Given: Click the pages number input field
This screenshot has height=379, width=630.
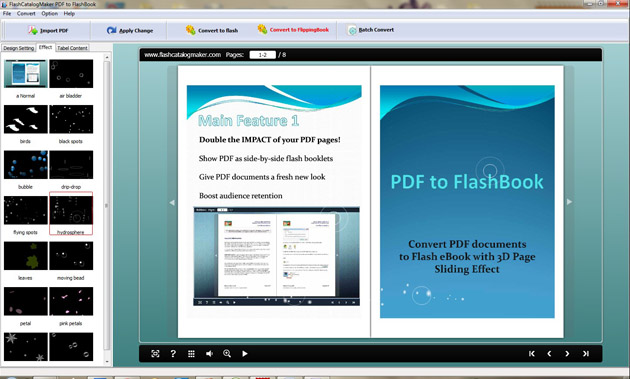Looking at the screenshot, I should [x=262, y=55].
